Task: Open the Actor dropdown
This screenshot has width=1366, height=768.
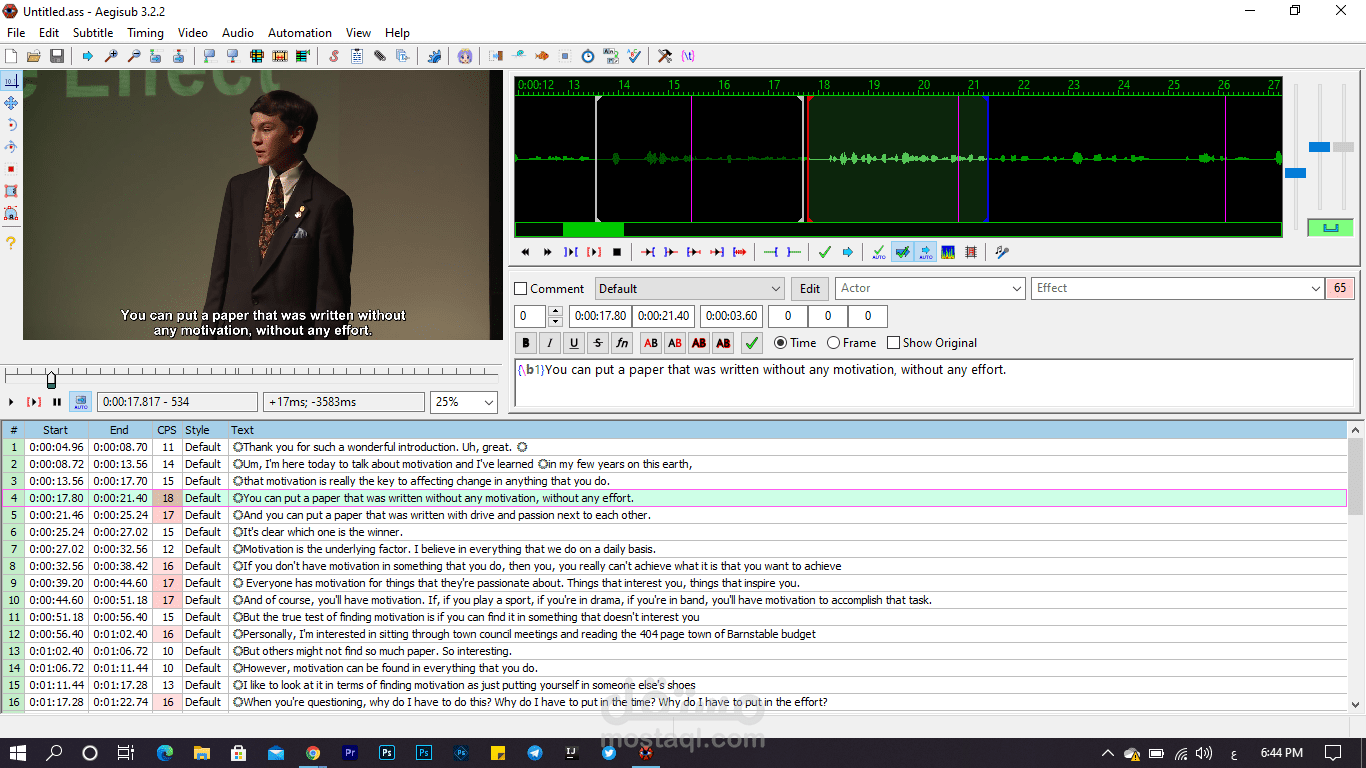Action: 930,289
